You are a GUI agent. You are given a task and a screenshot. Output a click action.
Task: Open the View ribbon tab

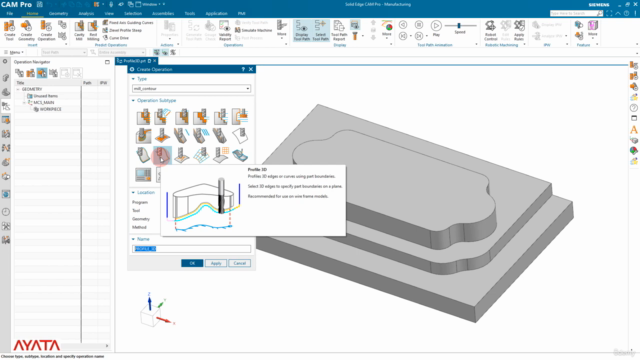[109, 13]
